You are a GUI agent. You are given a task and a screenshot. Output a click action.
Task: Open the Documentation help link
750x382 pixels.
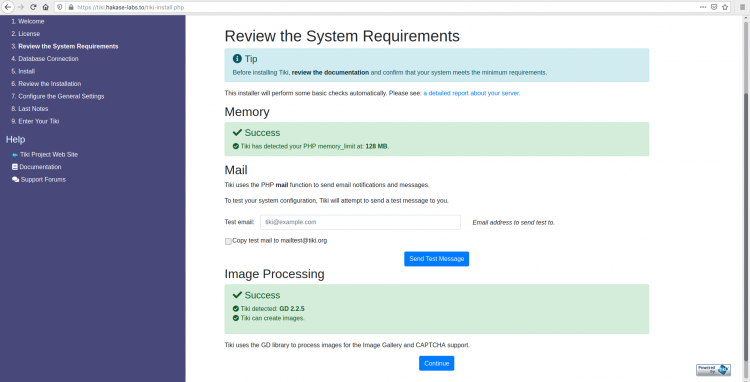(40, 167)
